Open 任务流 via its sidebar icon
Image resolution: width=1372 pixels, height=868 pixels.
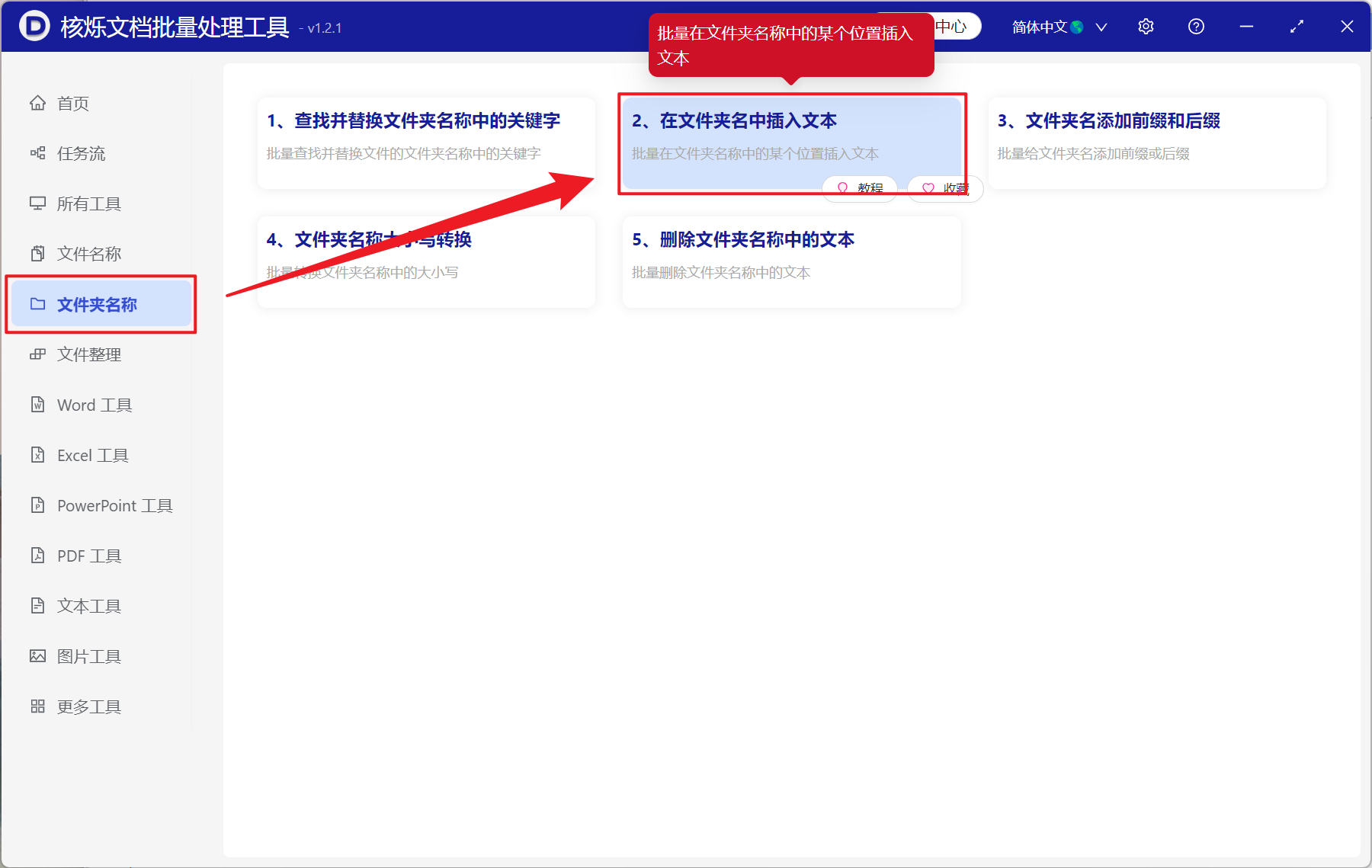38,153
